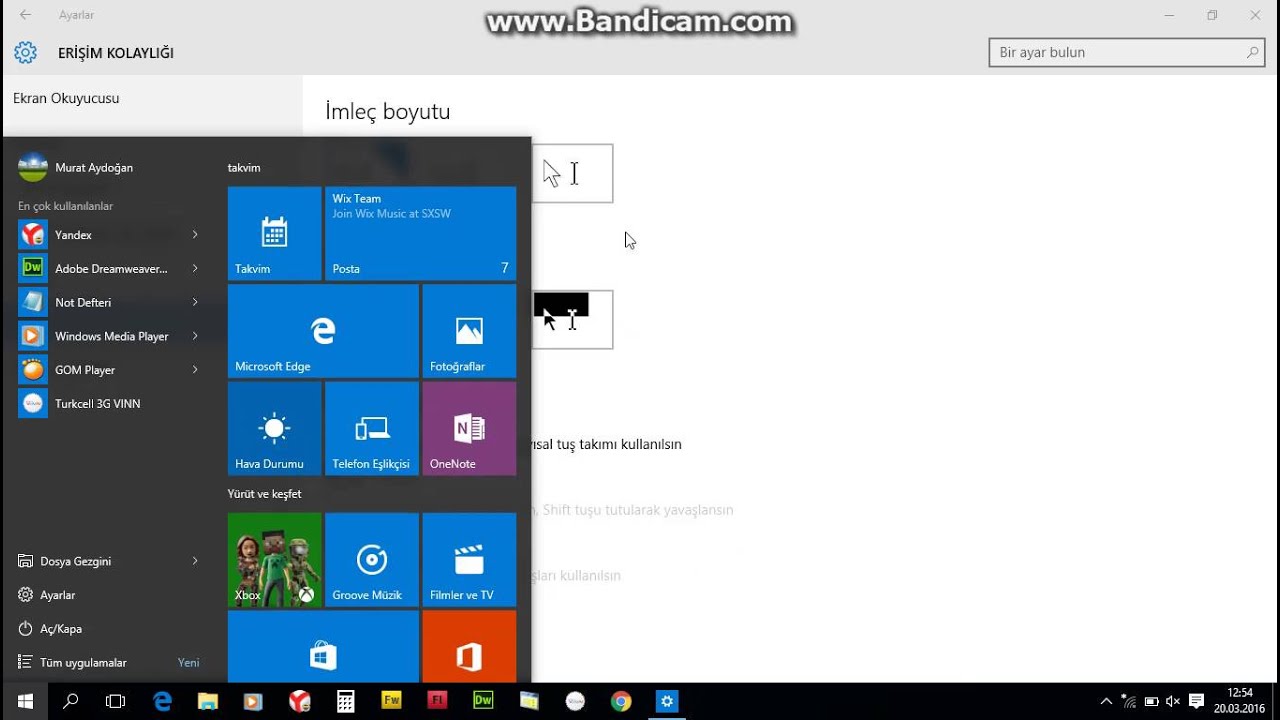Go back using the Ayarlar back arrow
Viewport: 1280px width, 720px height.
point(25,15)
